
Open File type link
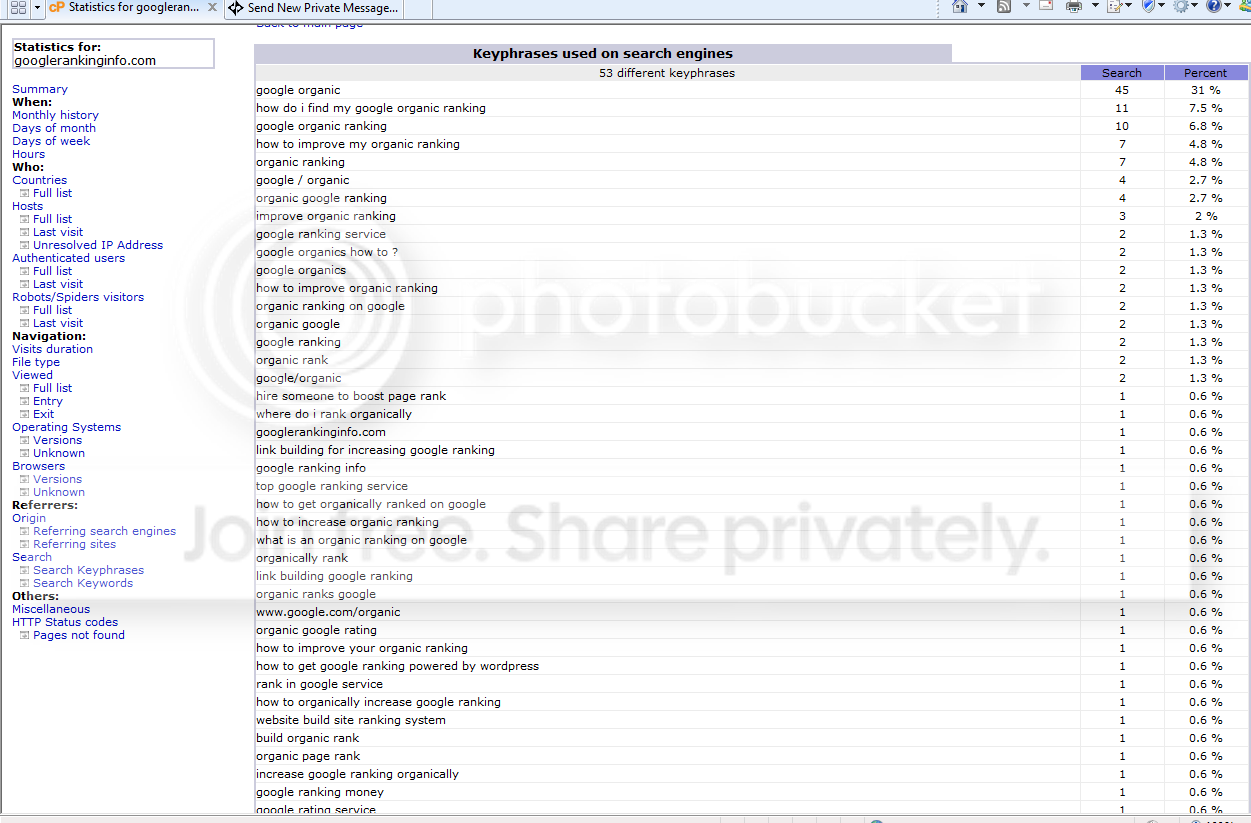(x=36, y=362)
